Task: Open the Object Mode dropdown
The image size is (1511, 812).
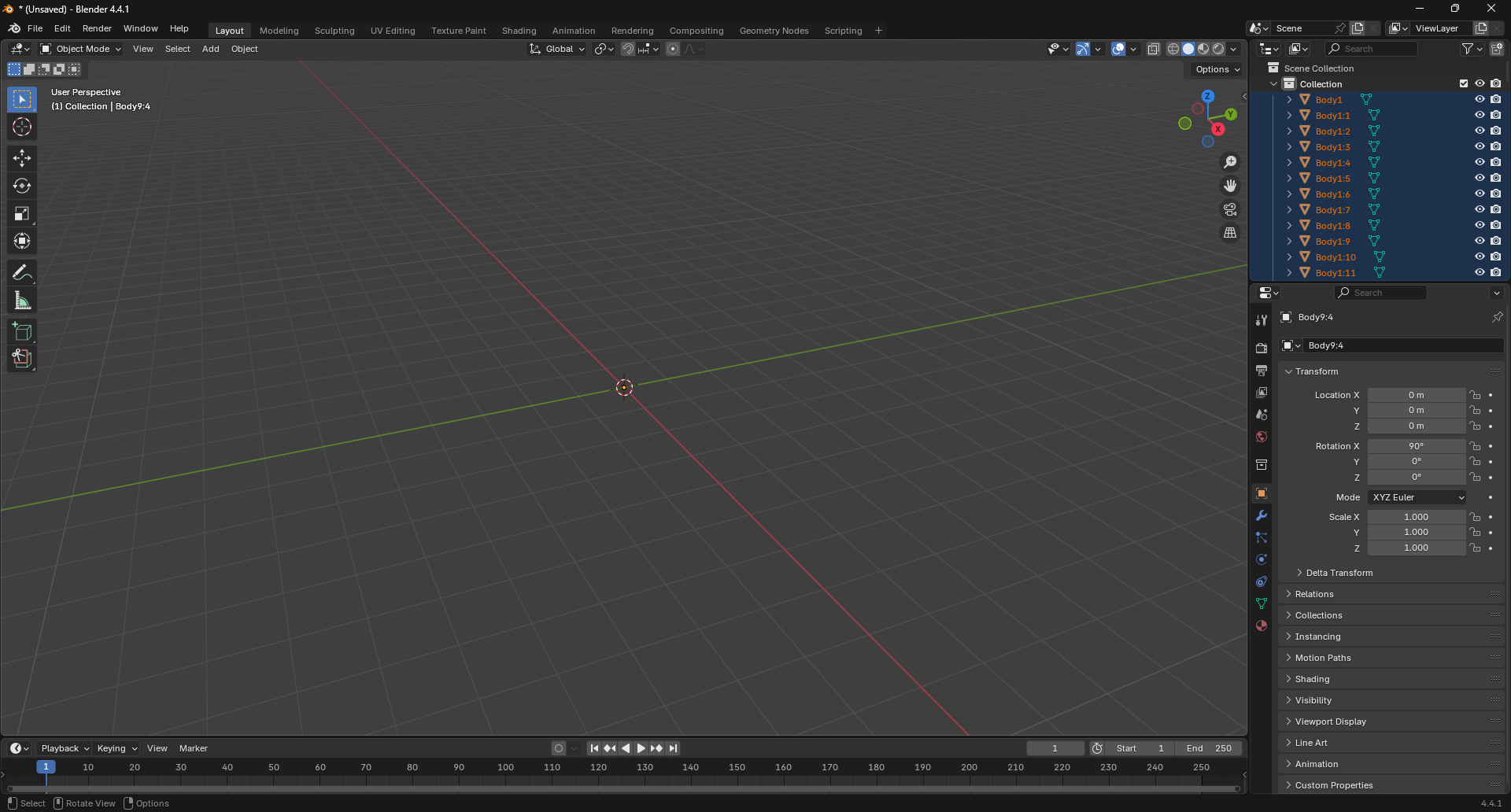Action: point(79,49)
